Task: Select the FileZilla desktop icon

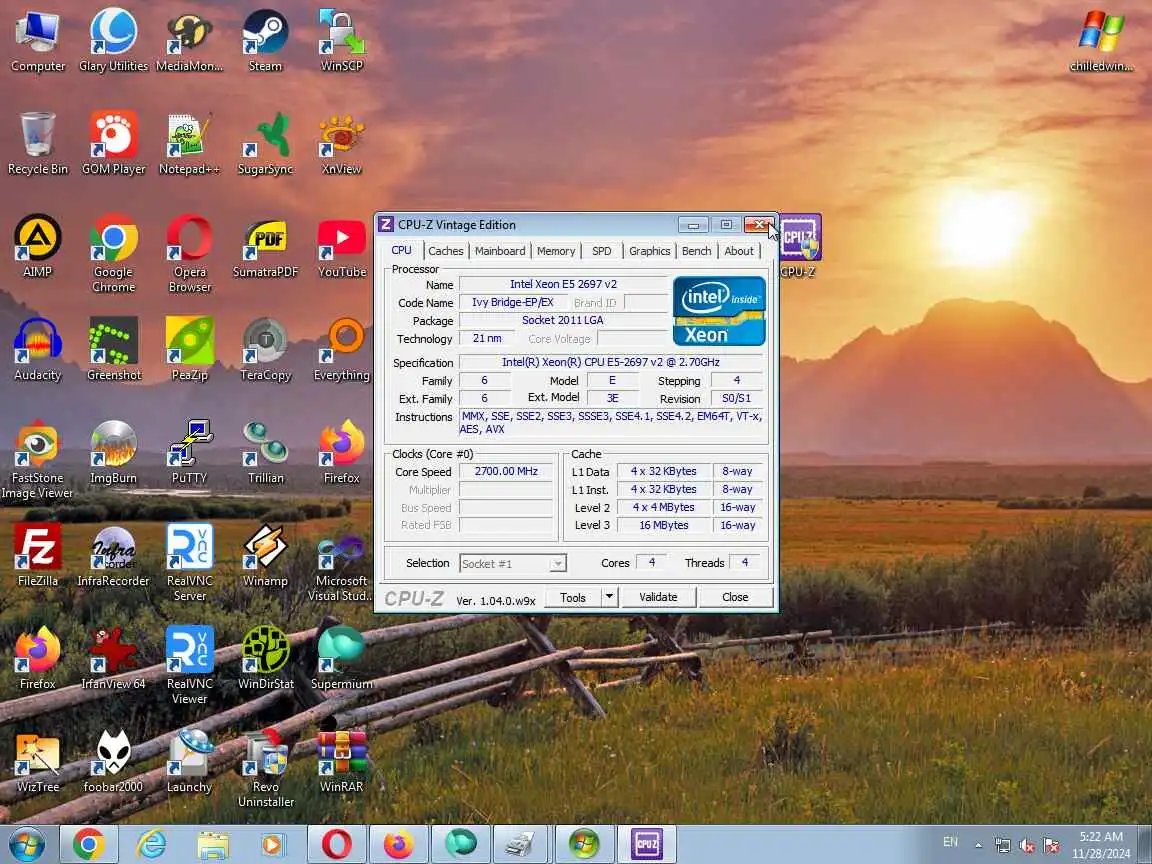Action: click(37, 555)
